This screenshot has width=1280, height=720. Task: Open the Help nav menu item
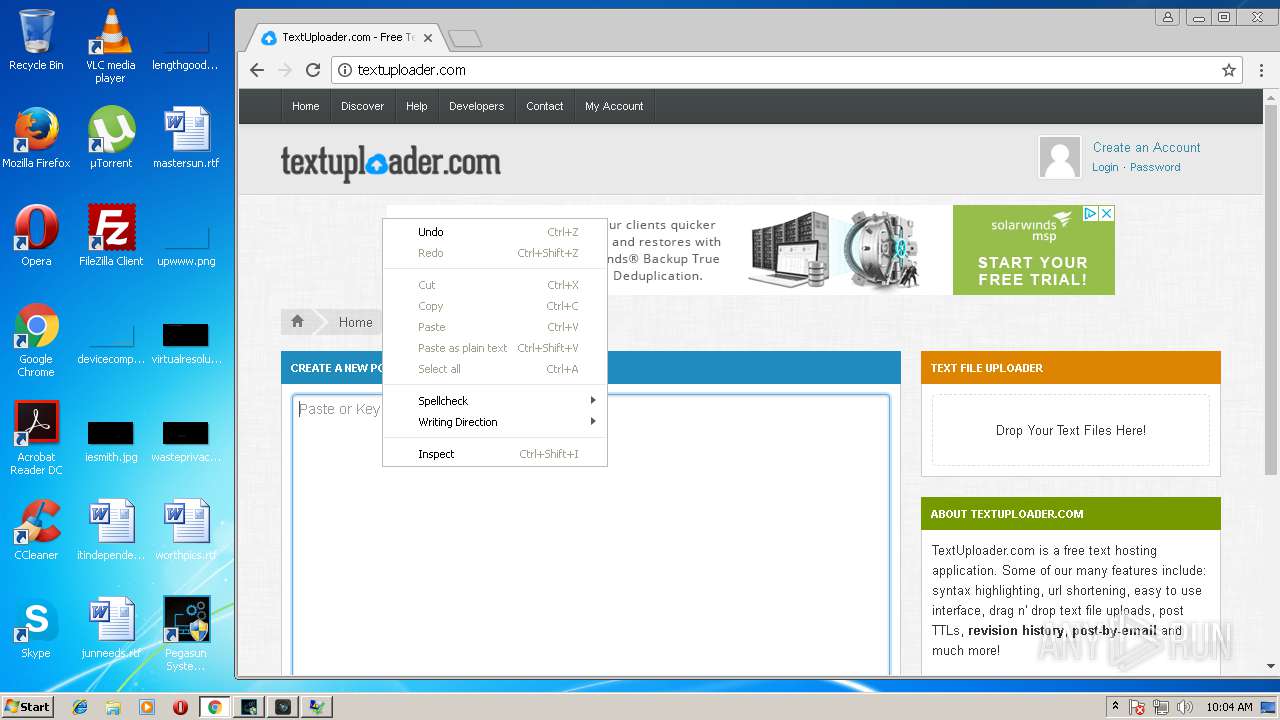point(416,106)
